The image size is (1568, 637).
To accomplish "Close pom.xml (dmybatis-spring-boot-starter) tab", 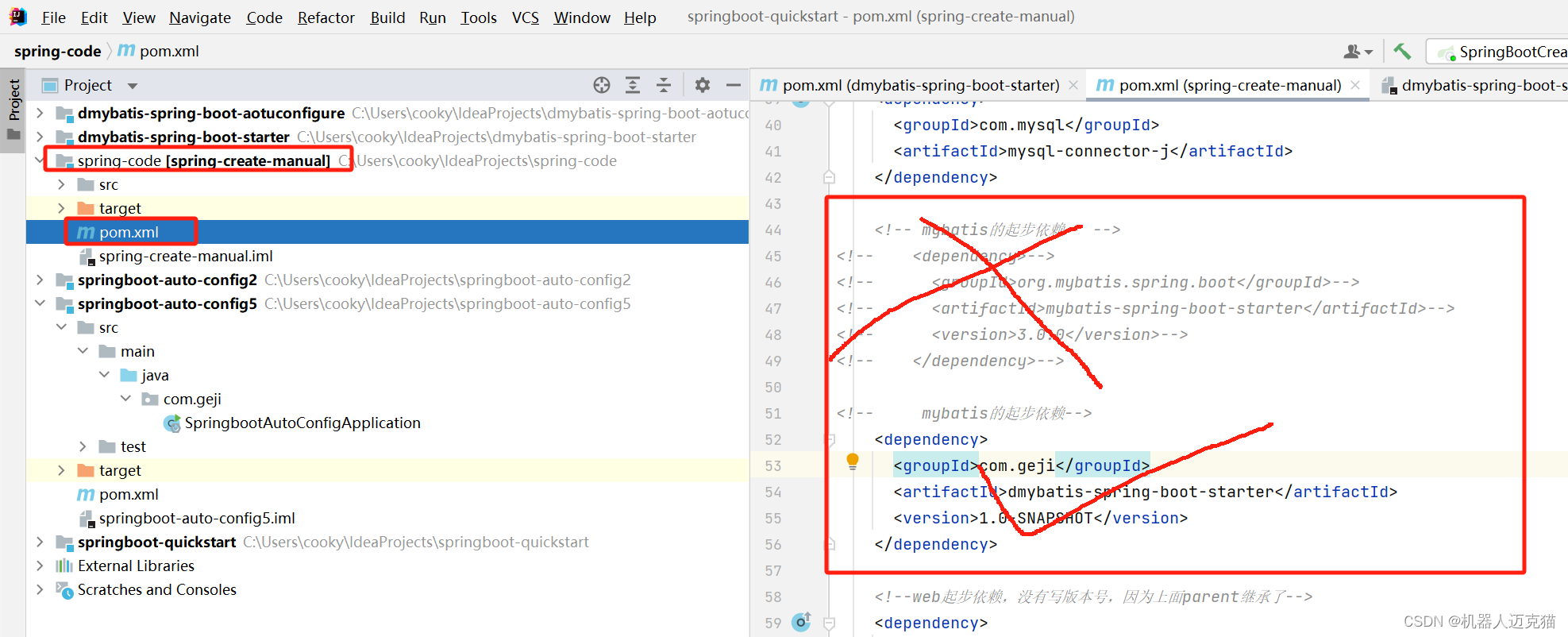I will (1073, 85).
